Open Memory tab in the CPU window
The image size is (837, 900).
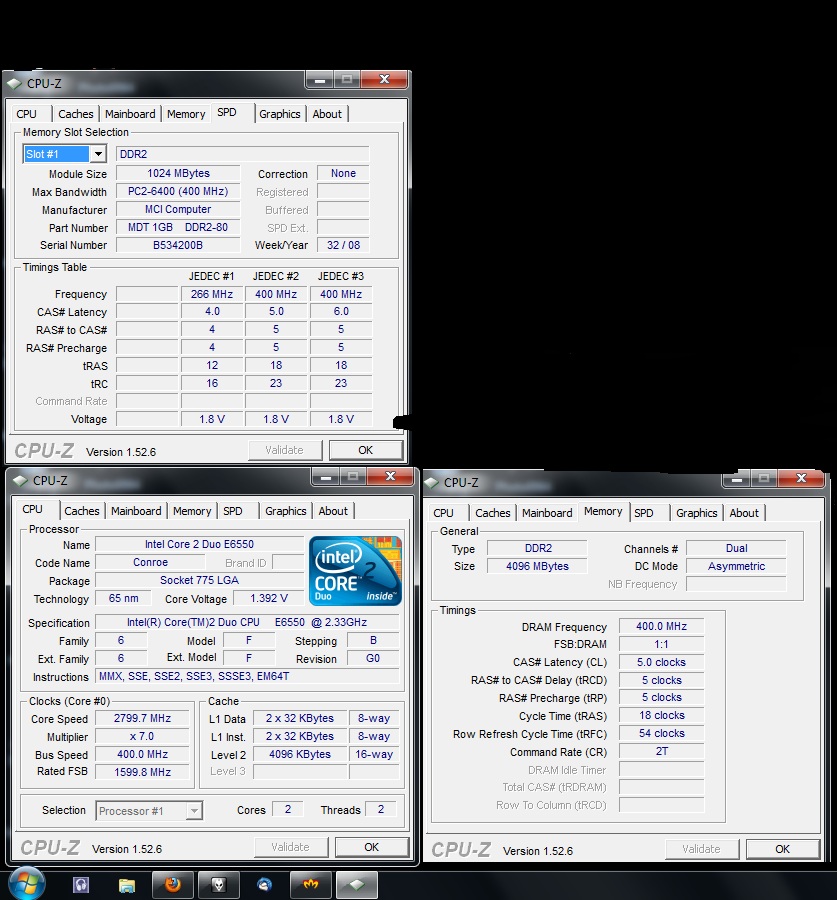click(192, 511)
